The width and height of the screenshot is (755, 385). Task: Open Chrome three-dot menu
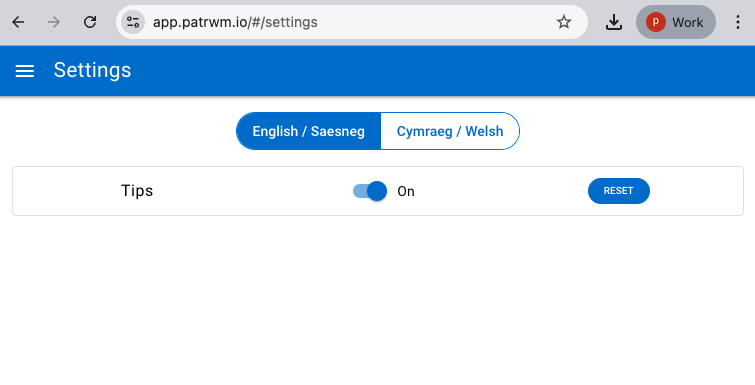pyautogui.click(x=738, y=22)
